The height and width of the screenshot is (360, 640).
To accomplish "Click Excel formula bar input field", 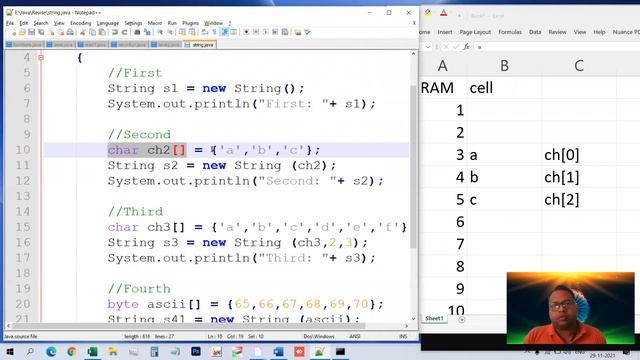I will coord(557,47).
